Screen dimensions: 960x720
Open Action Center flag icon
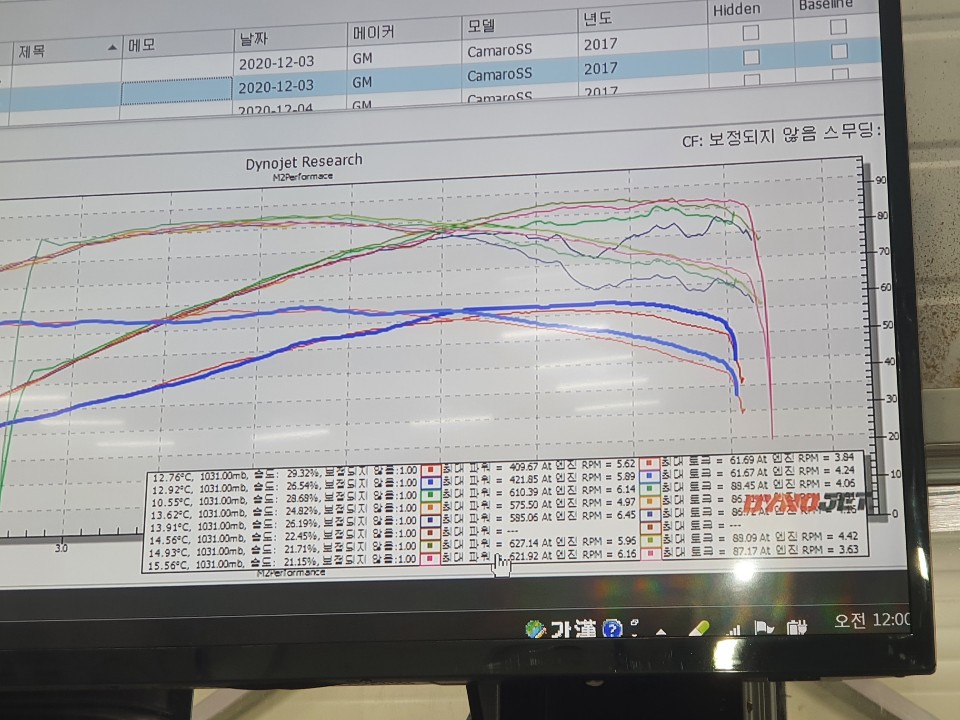pyautogui.click(x=763, y=628)
